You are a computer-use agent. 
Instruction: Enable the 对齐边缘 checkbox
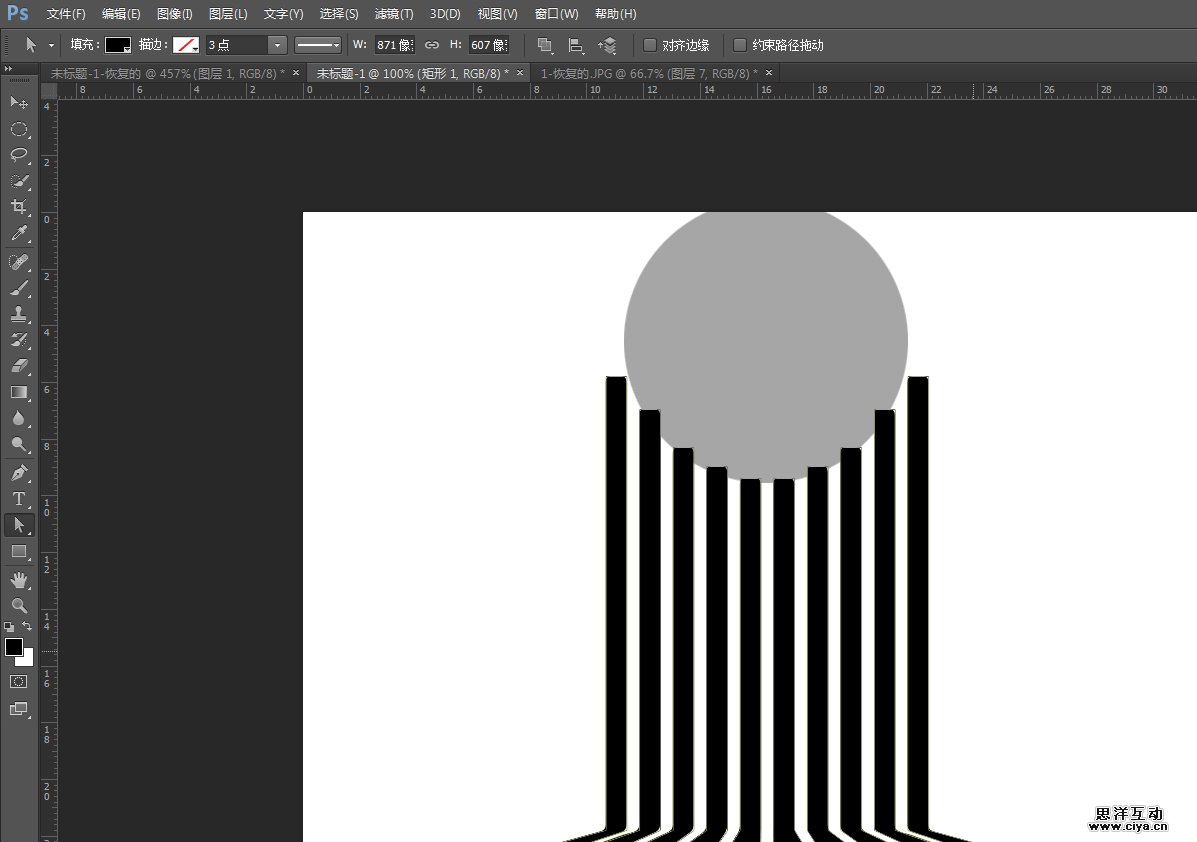(650, 45)
